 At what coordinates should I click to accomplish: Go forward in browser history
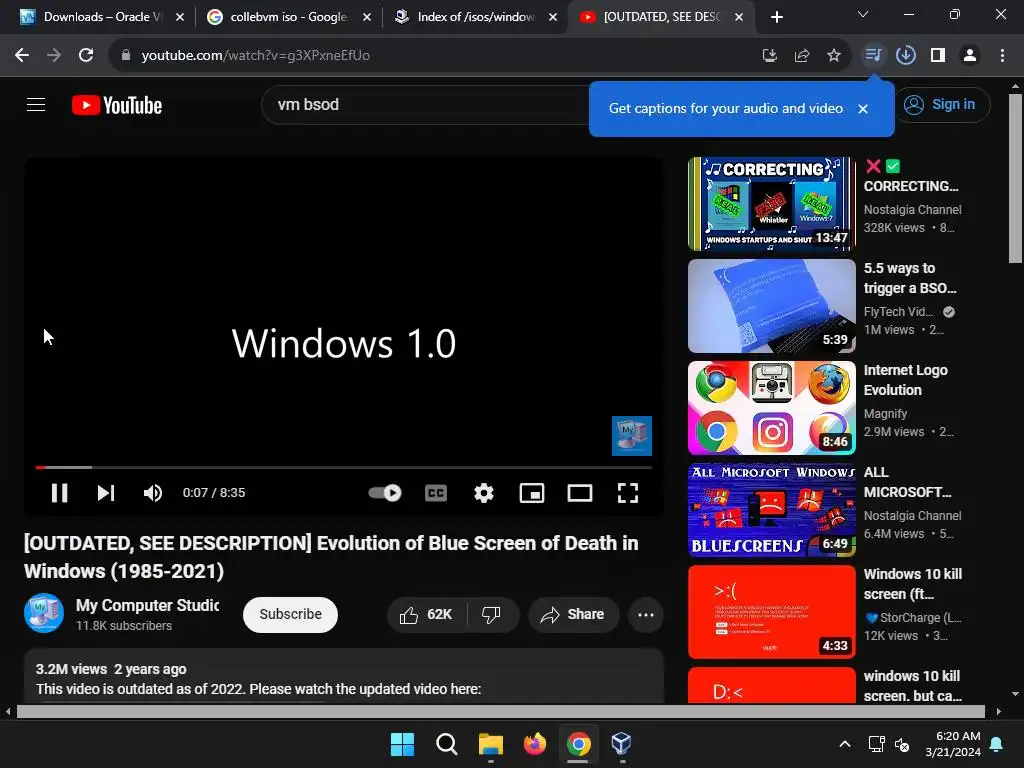tap(54, 56)
